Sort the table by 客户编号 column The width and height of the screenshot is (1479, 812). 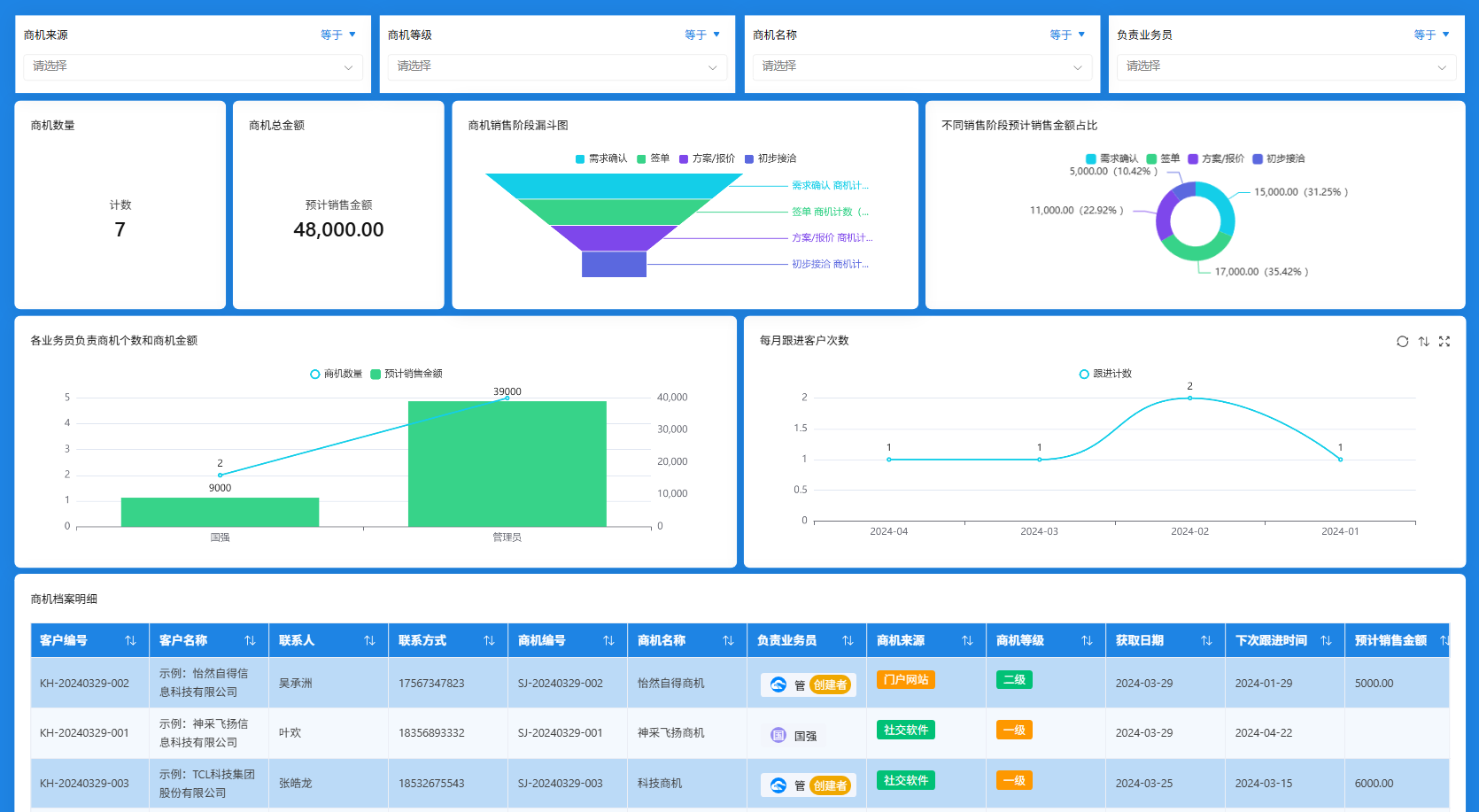click(130, 639)
